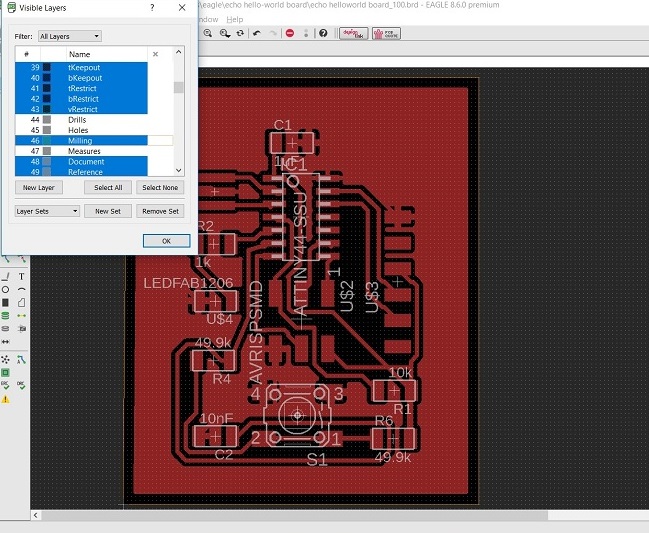Open the Help menu
The height and width of the screenshot is (533, 649).
point(235,19)
